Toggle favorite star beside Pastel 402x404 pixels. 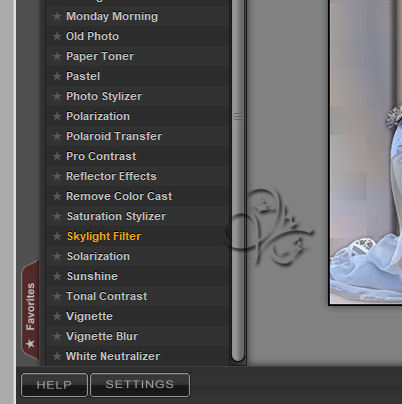(57, 76)
